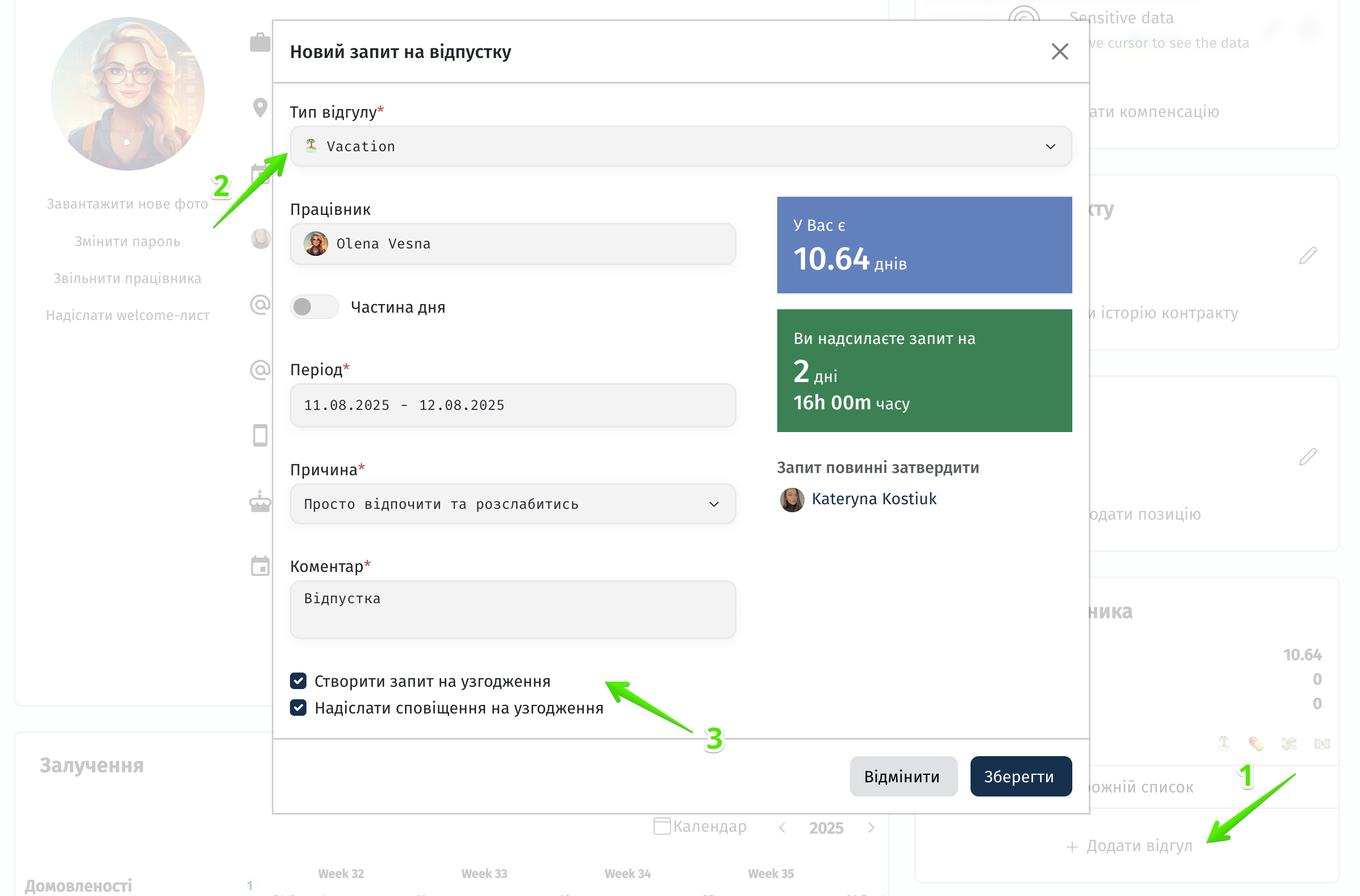The height and width of the screenshot is (896, 1360).
Task: Click the small manager avatar icon in profile
Action: pyautogui.click(x=260, y=239)
